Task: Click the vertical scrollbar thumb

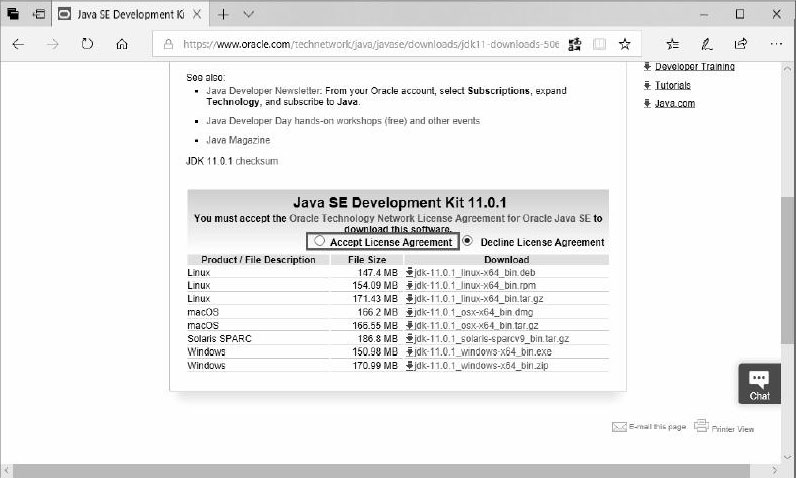Action: click(x=787, y=270)
